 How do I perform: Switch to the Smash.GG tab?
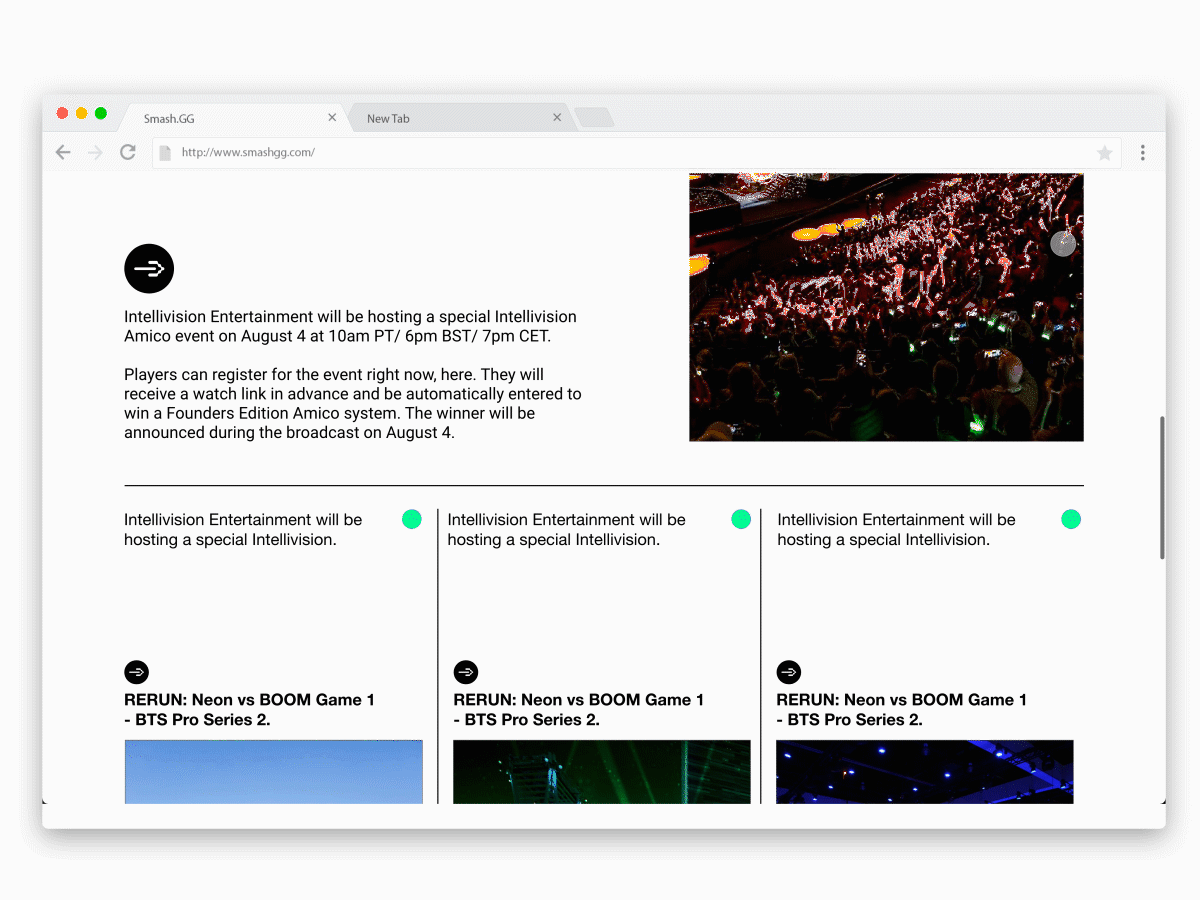click(232, 118)
